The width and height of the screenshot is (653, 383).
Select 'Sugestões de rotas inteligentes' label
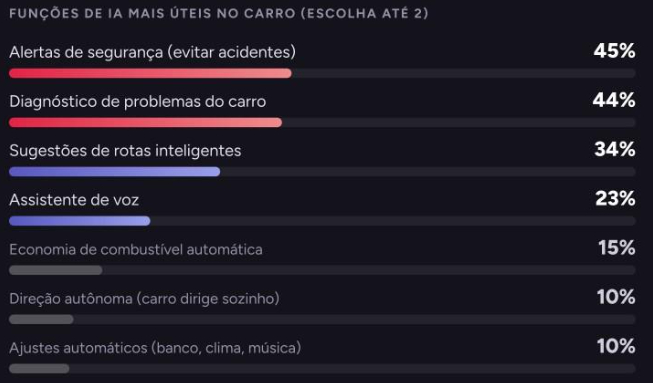click(x=125, y=151)
